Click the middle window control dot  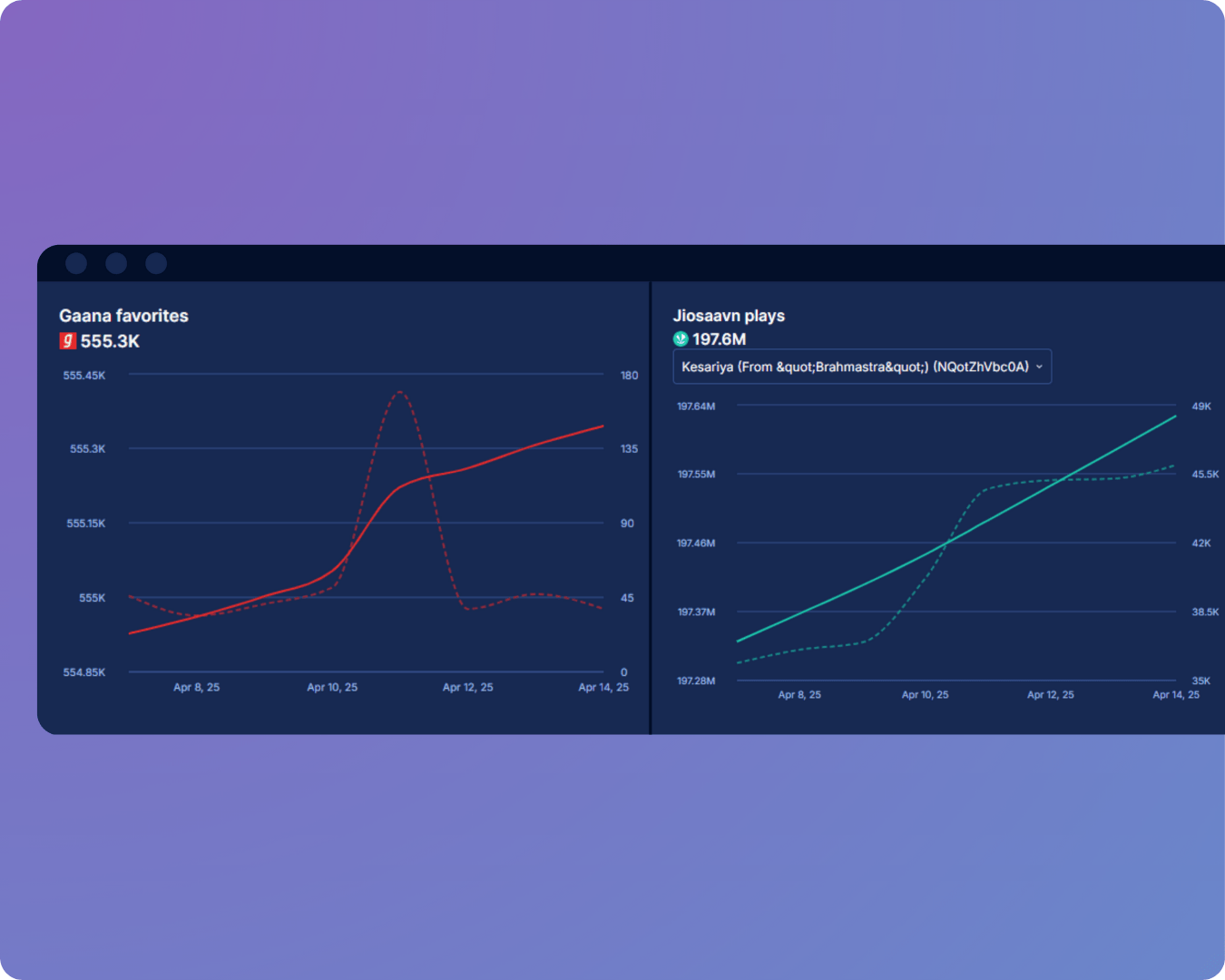[116, 263]
